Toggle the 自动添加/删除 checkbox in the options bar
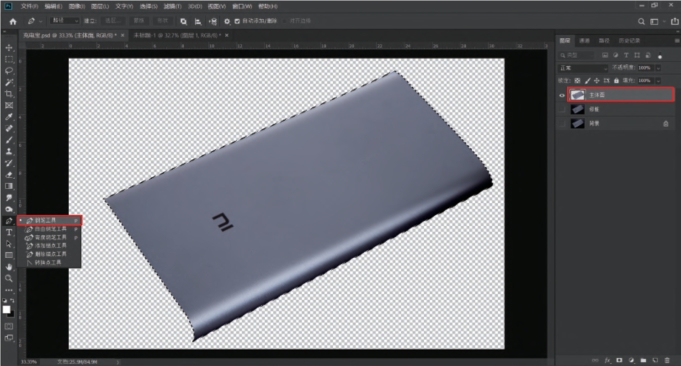Viewport: 681px width, 366px height. point(237,21)
